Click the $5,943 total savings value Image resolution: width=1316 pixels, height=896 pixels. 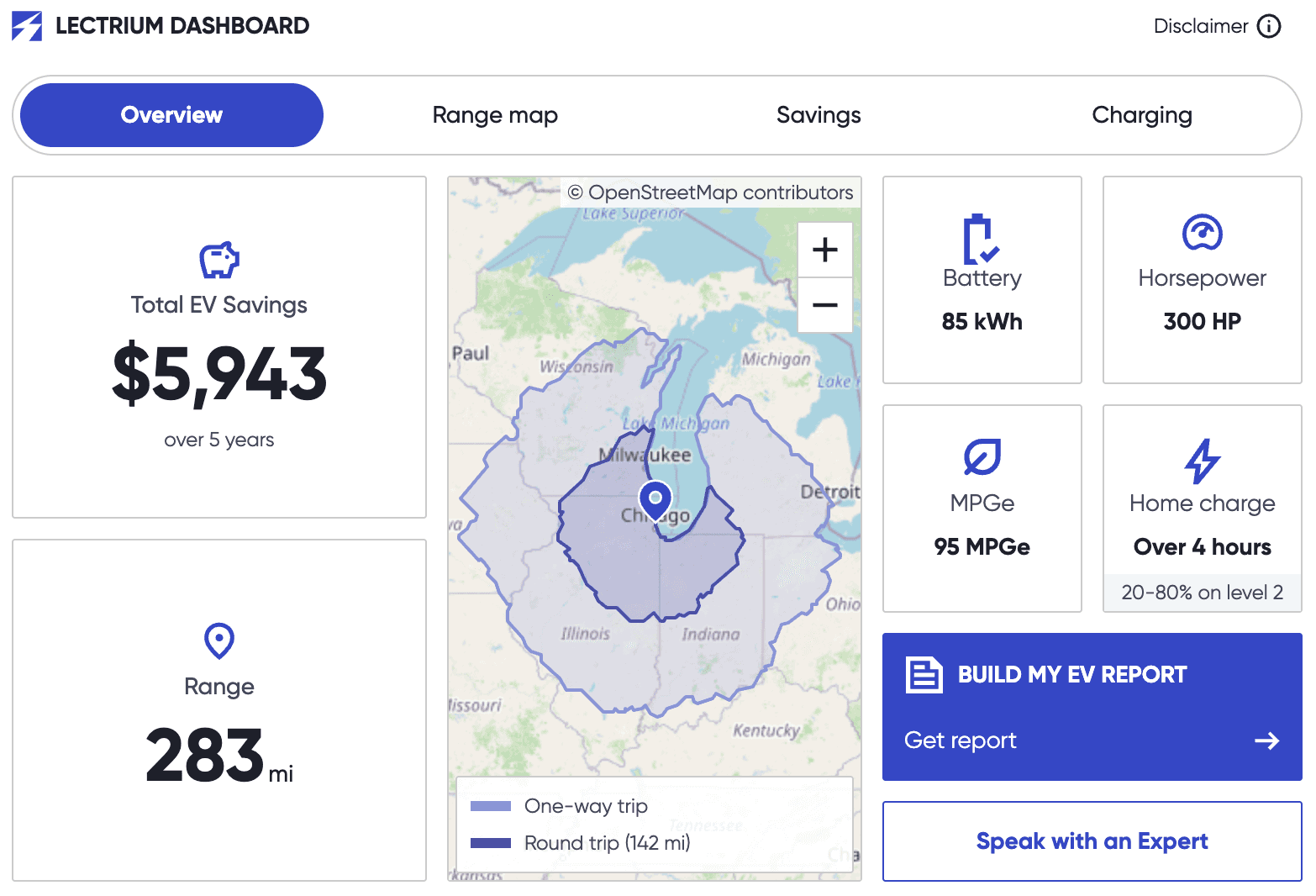(x=219, y=374)
